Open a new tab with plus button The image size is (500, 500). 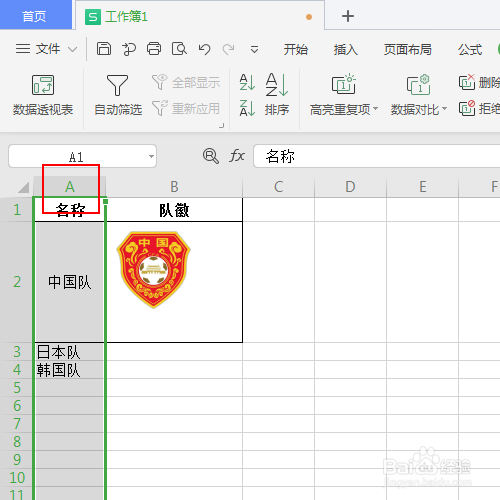pyautogui.click(x=348, y=16)
